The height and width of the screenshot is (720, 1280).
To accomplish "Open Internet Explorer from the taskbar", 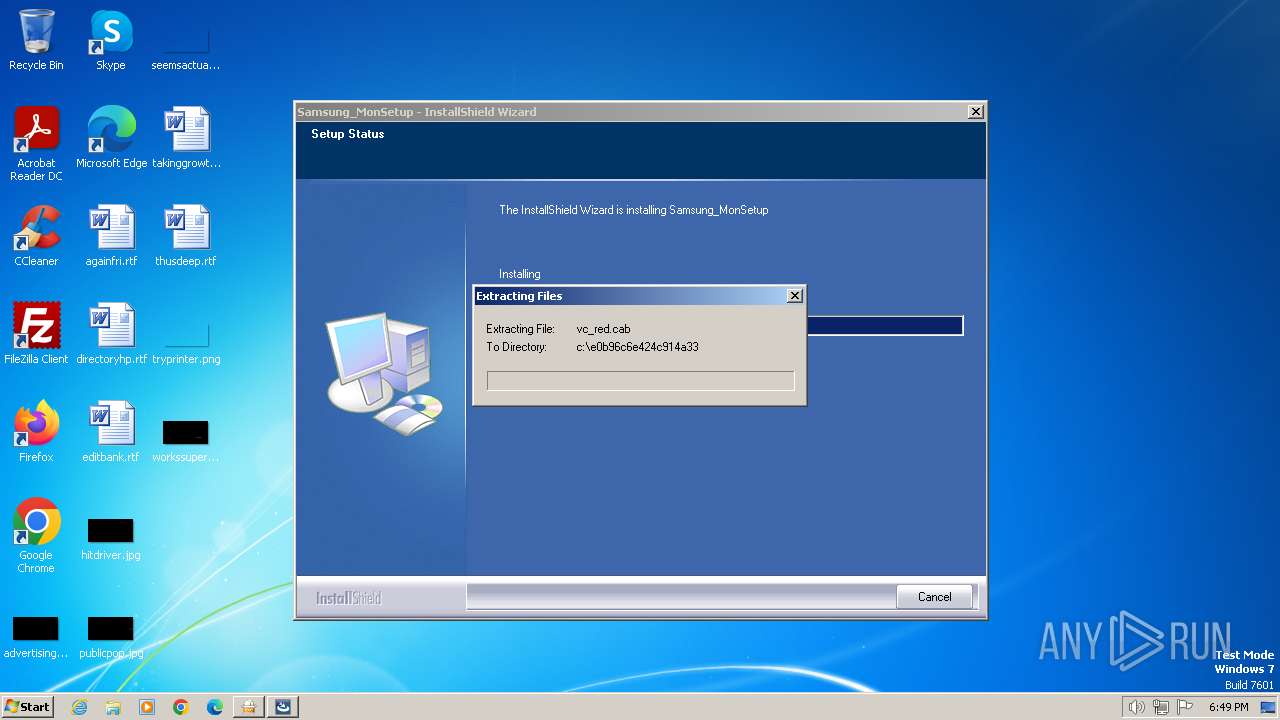I will [79, 707].
